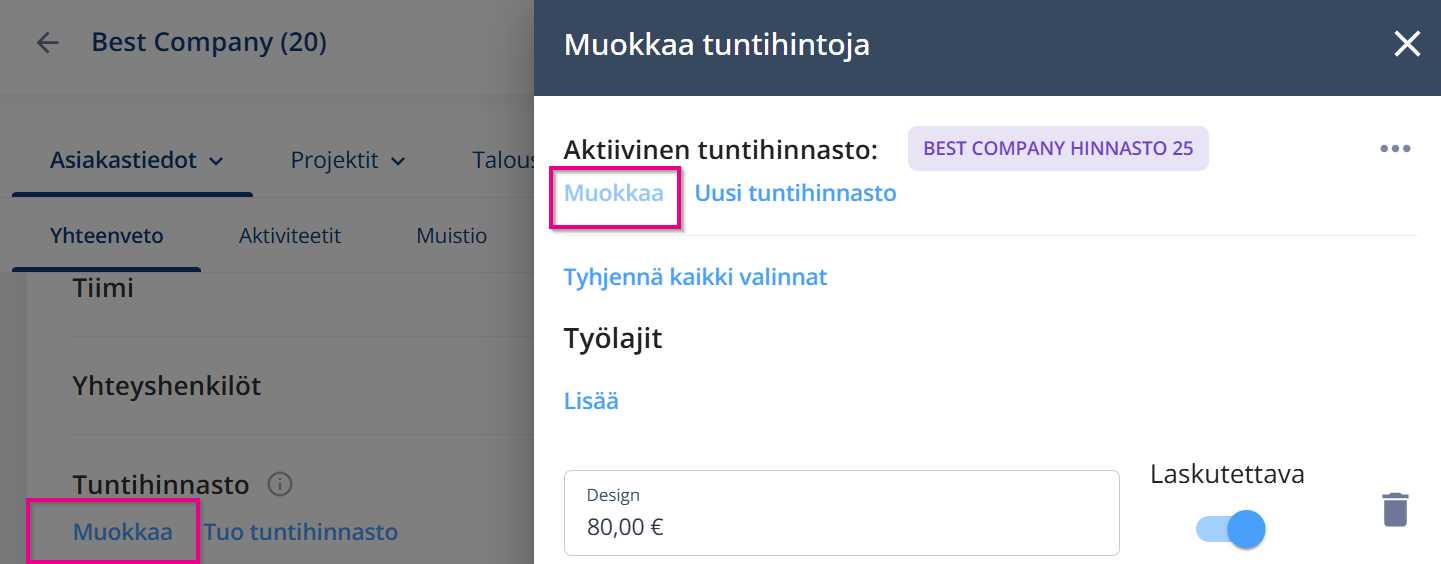Expand the Projektit dropdown

coord(348,160)
